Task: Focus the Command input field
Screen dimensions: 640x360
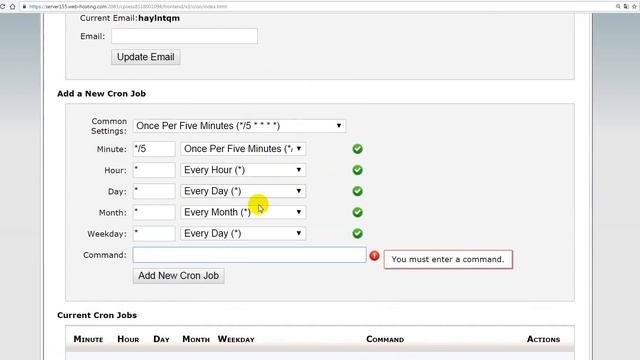Action: pos(249,255)
